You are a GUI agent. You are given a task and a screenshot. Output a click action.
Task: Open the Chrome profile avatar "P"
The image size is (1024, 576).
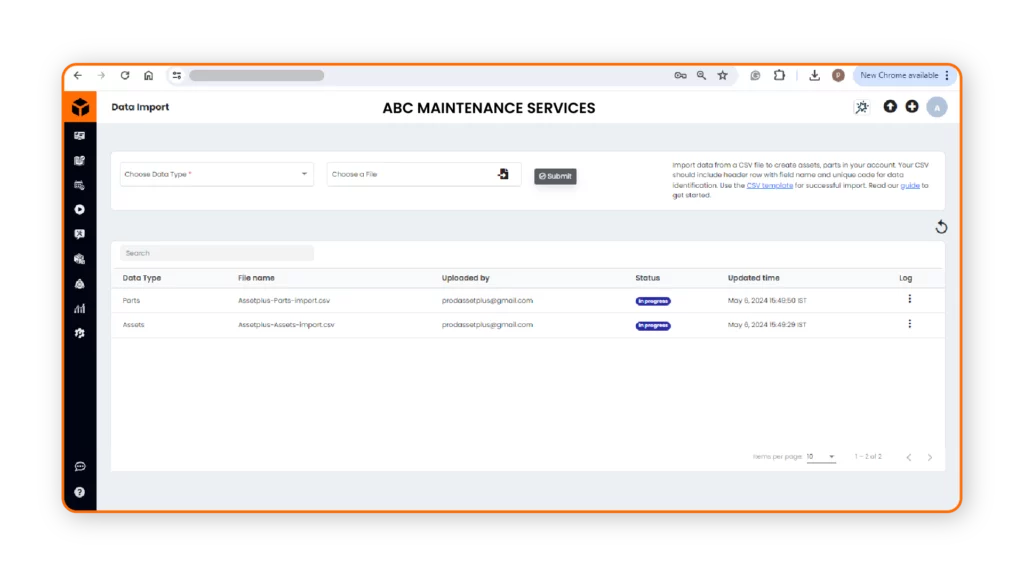pyautogui.click(x=839, y=75)
